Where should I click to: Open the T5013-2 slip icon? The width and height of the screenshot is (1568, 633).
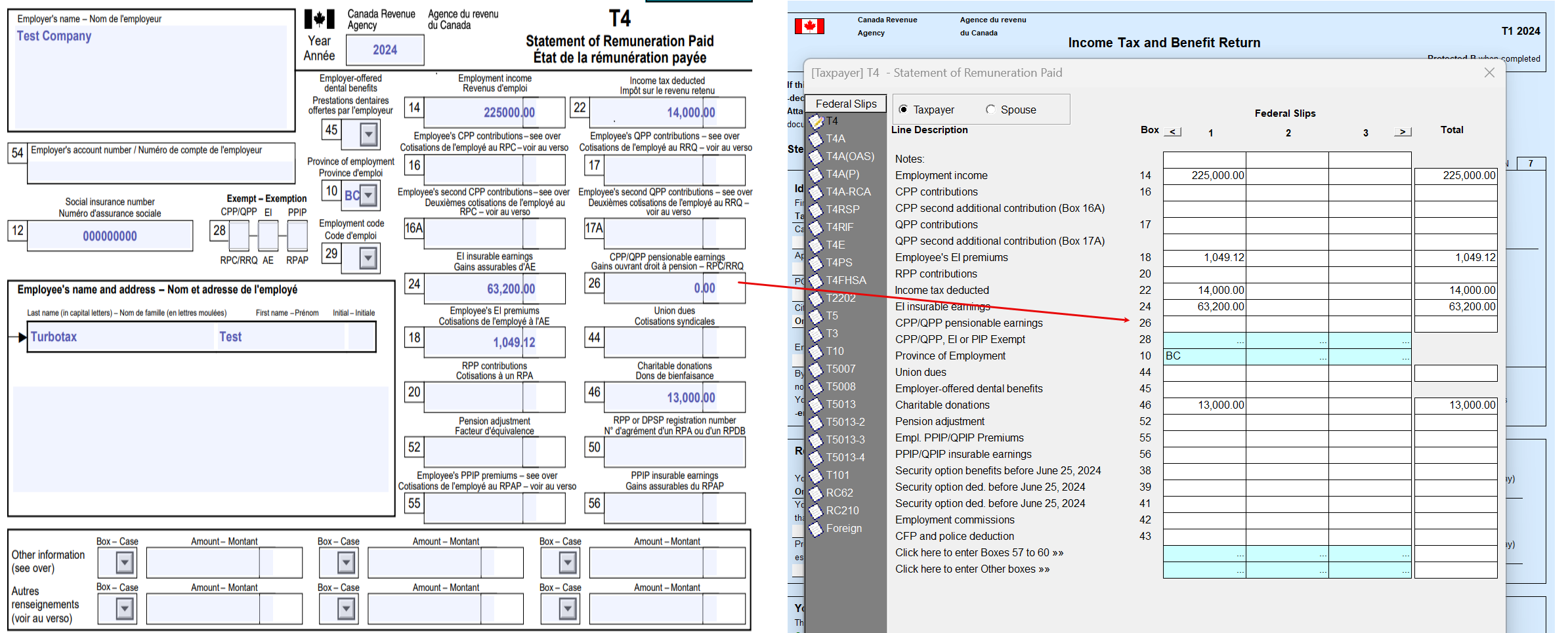point(816,422)
